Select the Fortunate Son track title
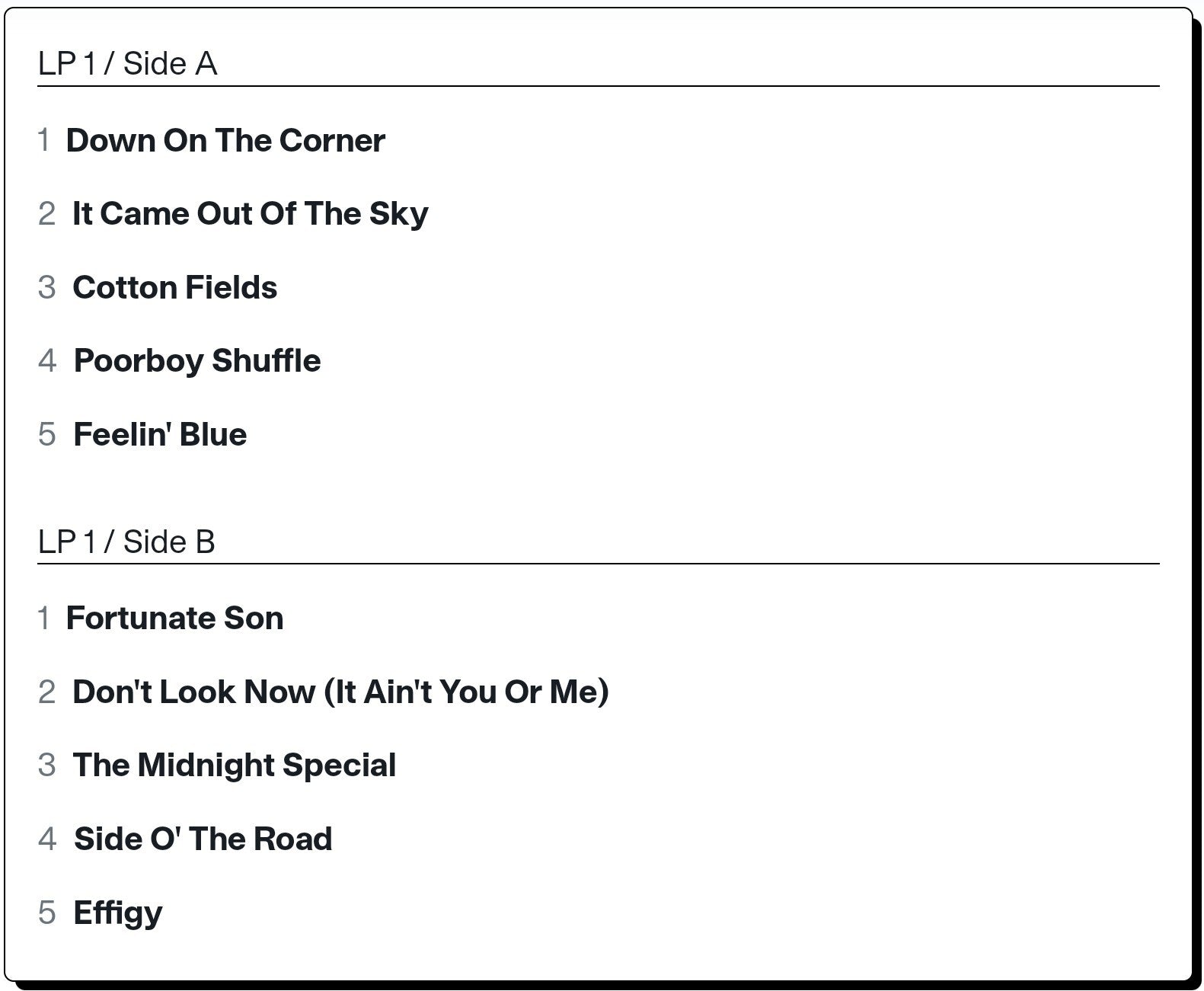 click(x=174, y=619)
